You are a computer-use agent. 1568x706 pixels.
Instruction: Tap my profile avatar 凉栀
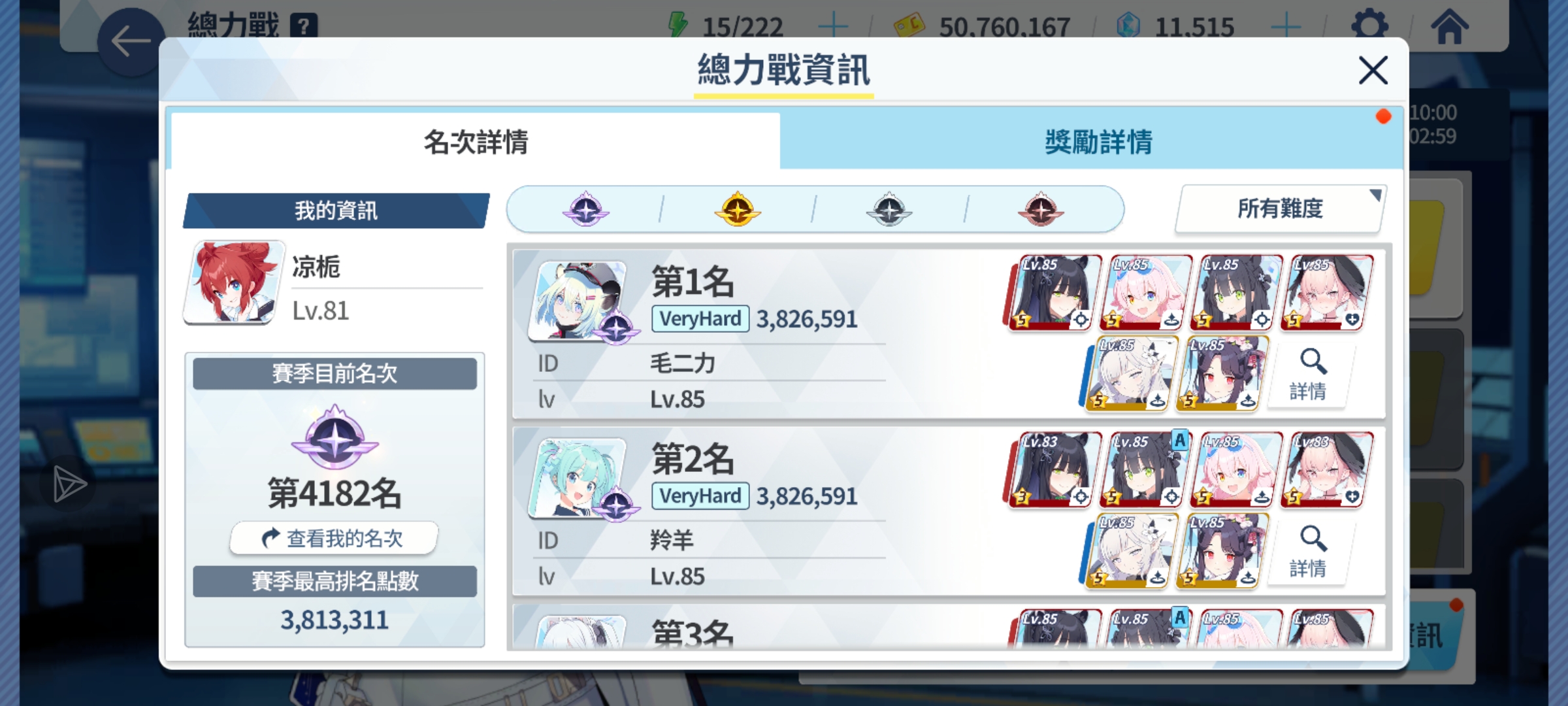click(235, 282)
